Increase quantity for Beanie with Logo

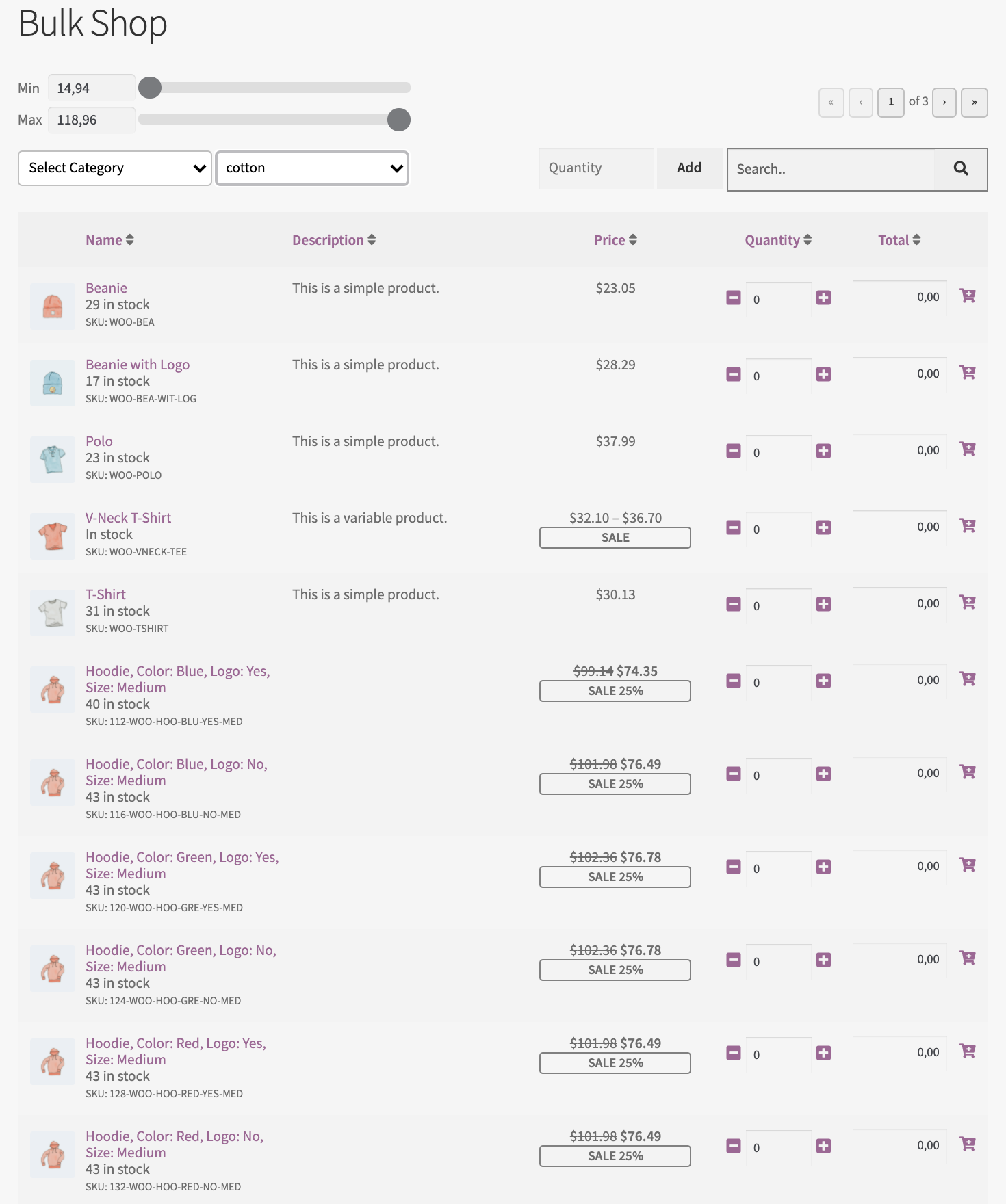pos(823,374)
